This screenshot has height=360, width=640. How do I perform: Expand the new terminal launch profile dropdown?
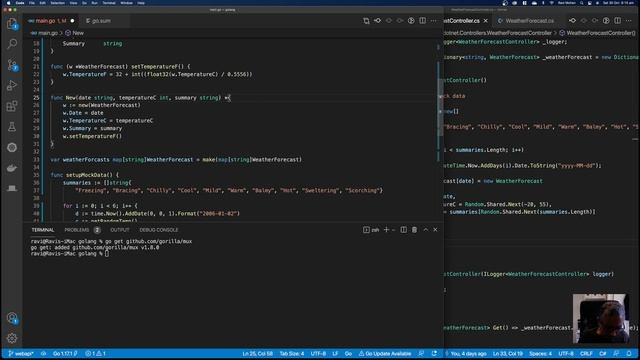pyautogui.click(x=393, y=230)
